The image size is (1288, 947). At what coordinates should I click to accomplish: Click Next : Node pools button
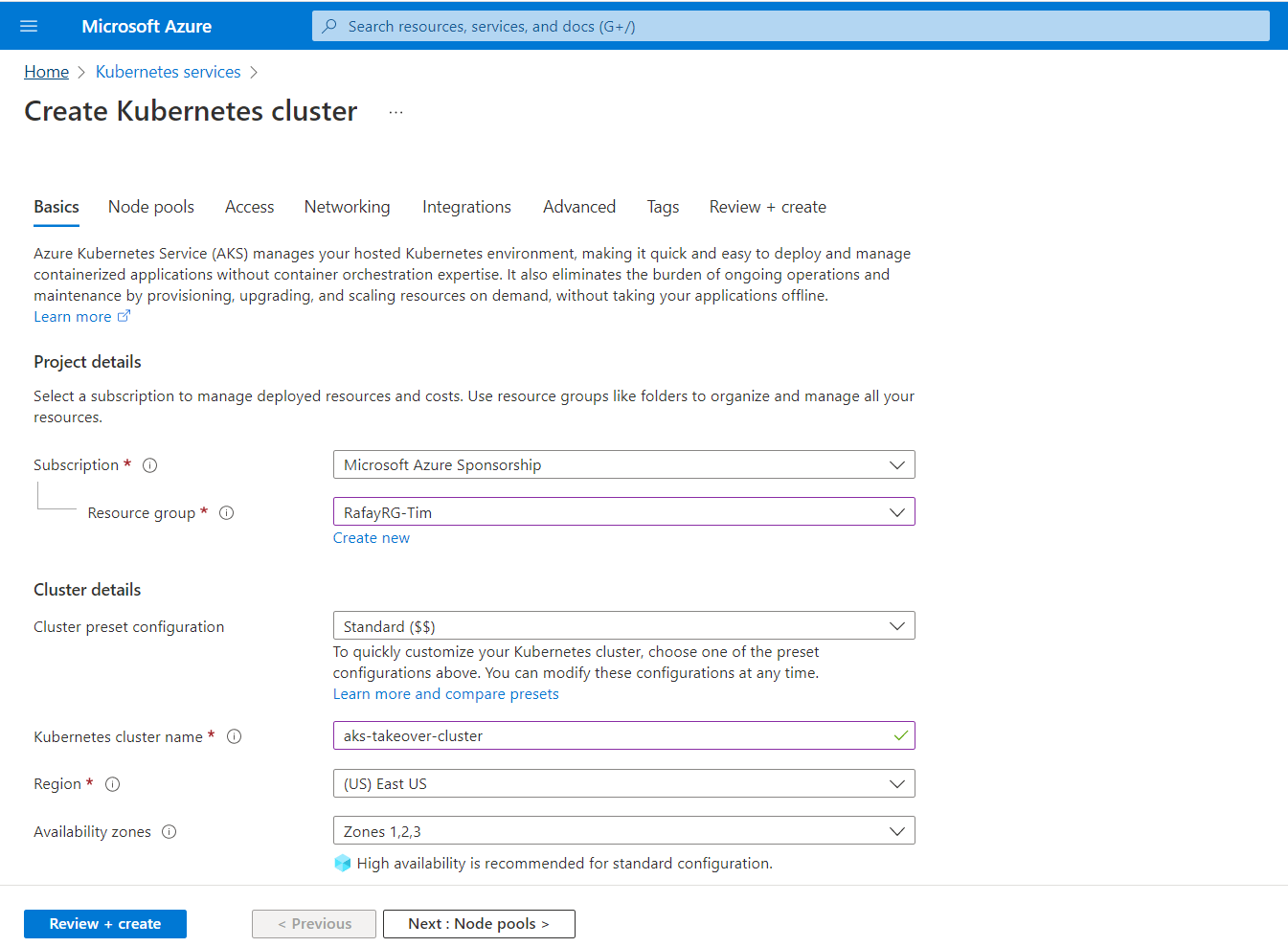pyautogui.click(x=479, y=924)
